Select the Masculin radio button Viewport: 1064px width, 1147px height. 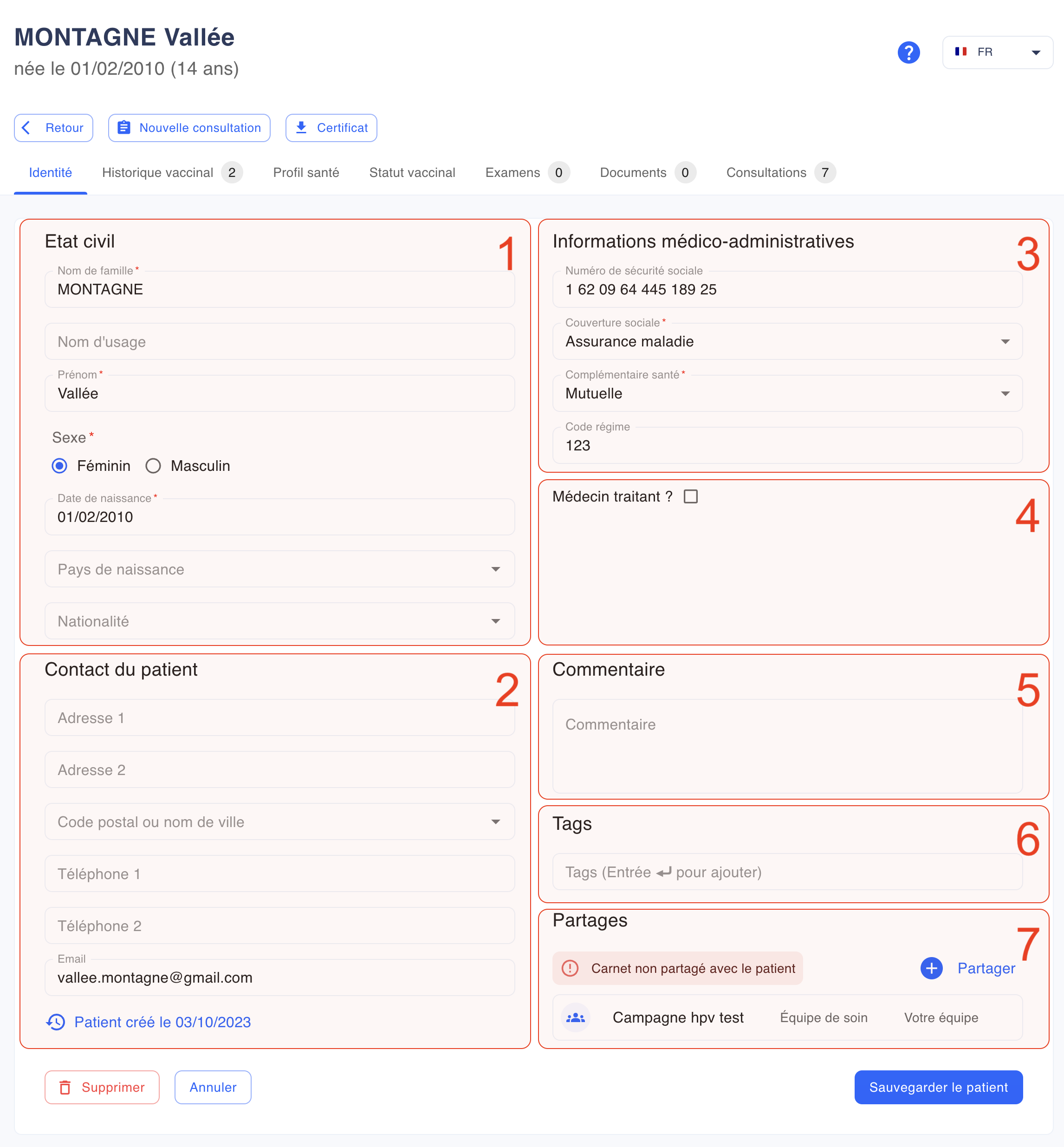[153, 466]
